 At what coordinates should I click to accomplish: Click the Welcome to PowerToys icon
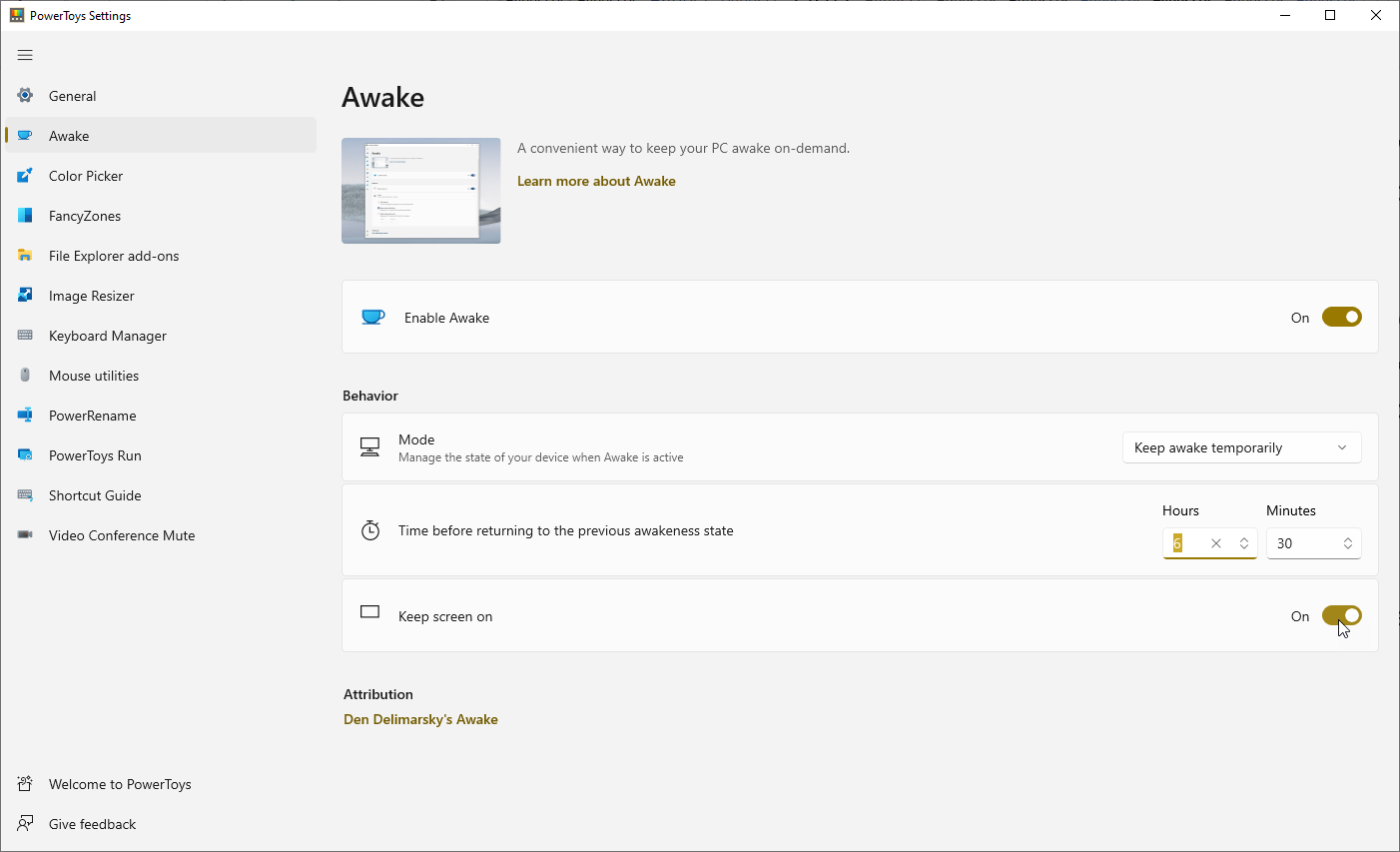pos(25,784)
